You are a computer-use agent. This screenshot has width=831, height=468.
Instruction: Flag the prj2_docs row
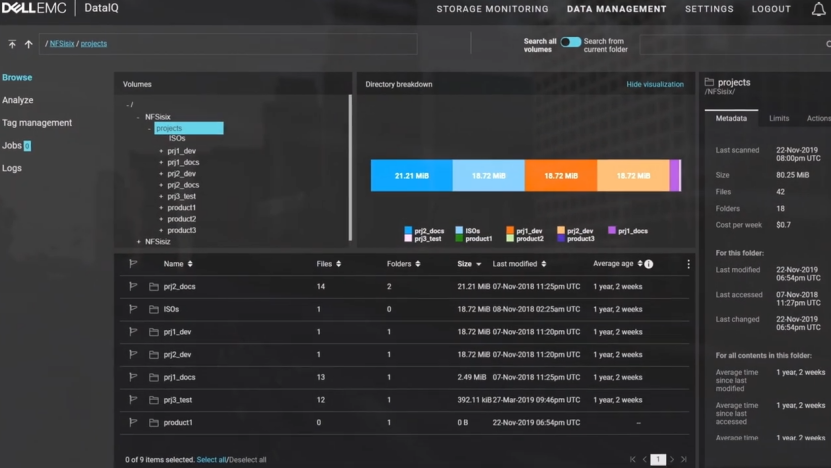[132, 286]
